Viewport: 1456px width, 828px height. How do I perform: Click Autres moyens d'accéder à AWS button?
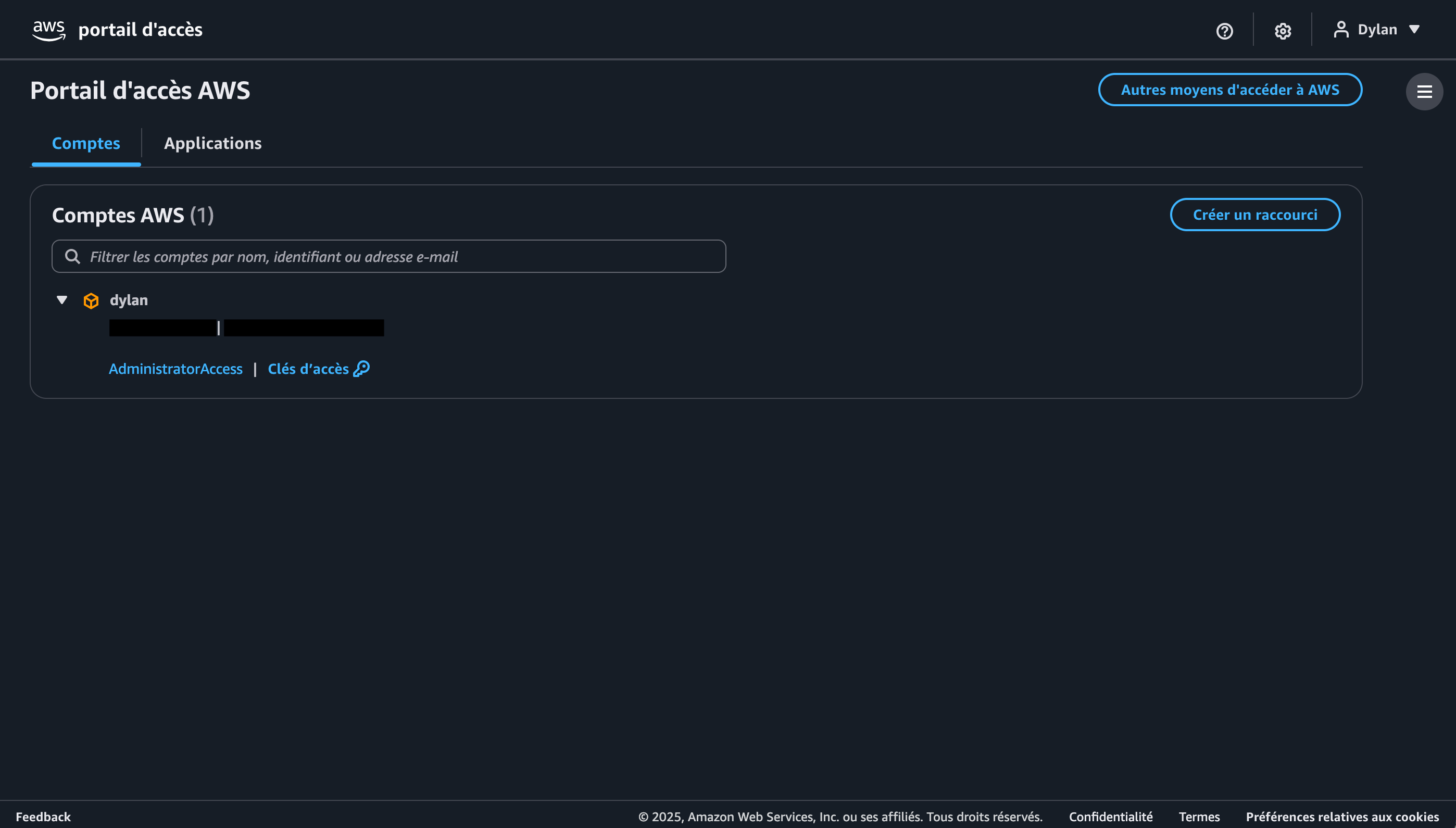[1229, 90]
